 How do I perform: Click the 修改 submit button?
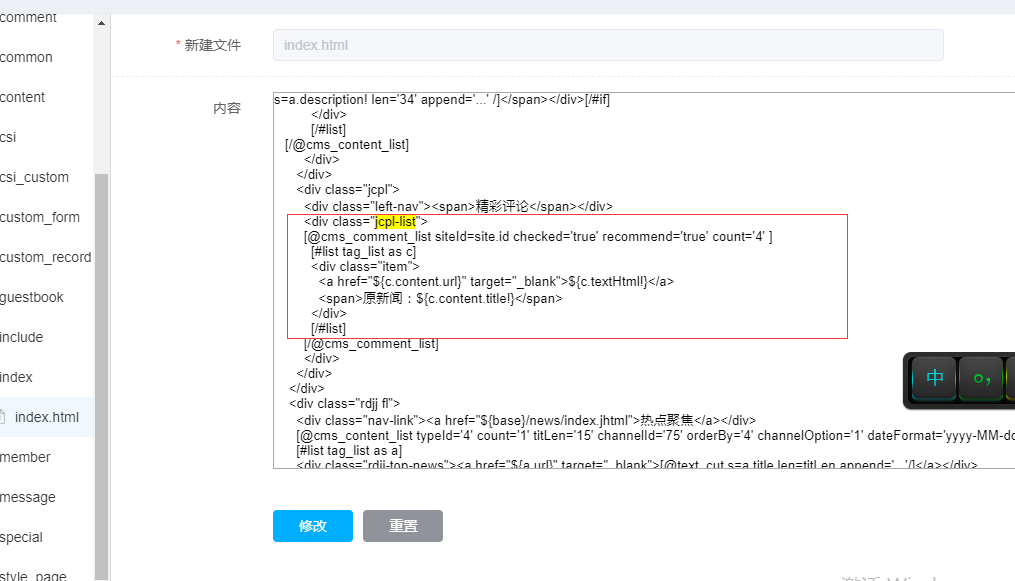pyautogui.click(x=313, y=526)
